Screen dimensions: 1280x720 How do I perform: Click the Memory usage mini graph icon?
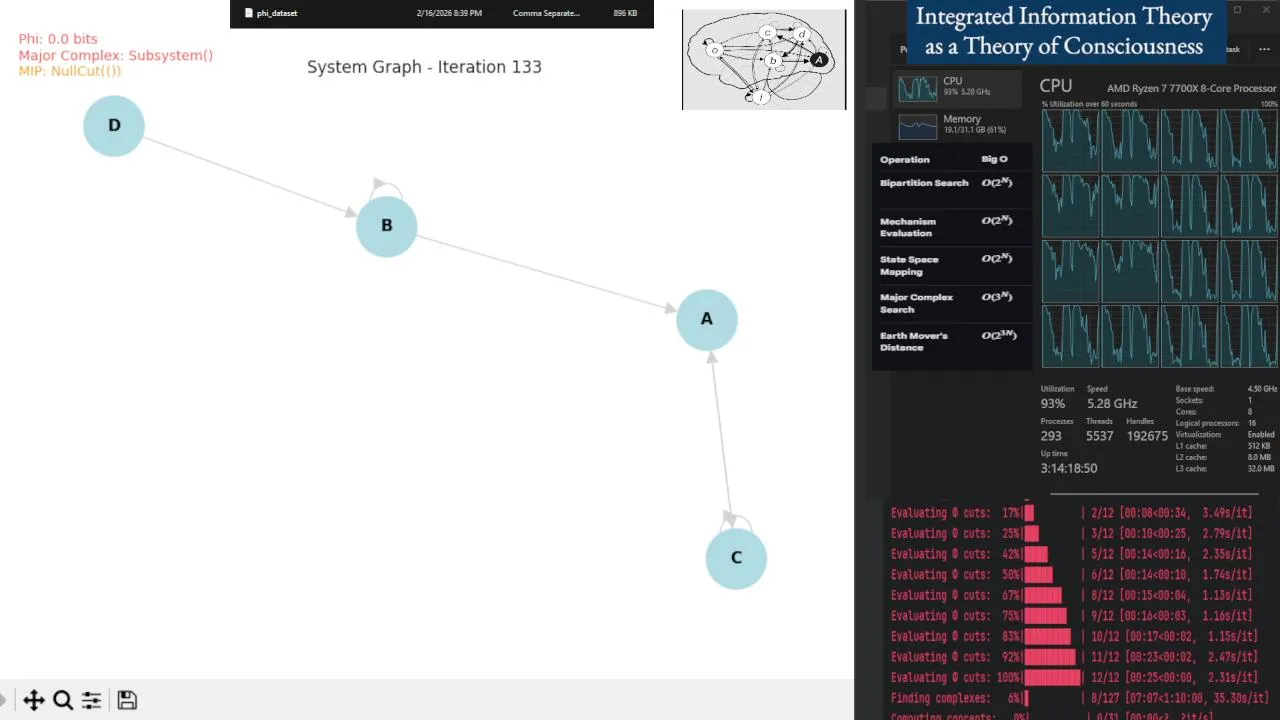pos(917,126)
